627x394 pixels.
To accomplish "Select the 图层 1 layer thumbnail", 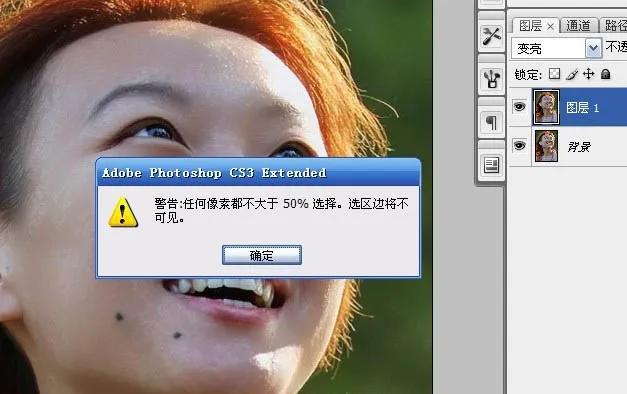I will (x=546, y=107).
